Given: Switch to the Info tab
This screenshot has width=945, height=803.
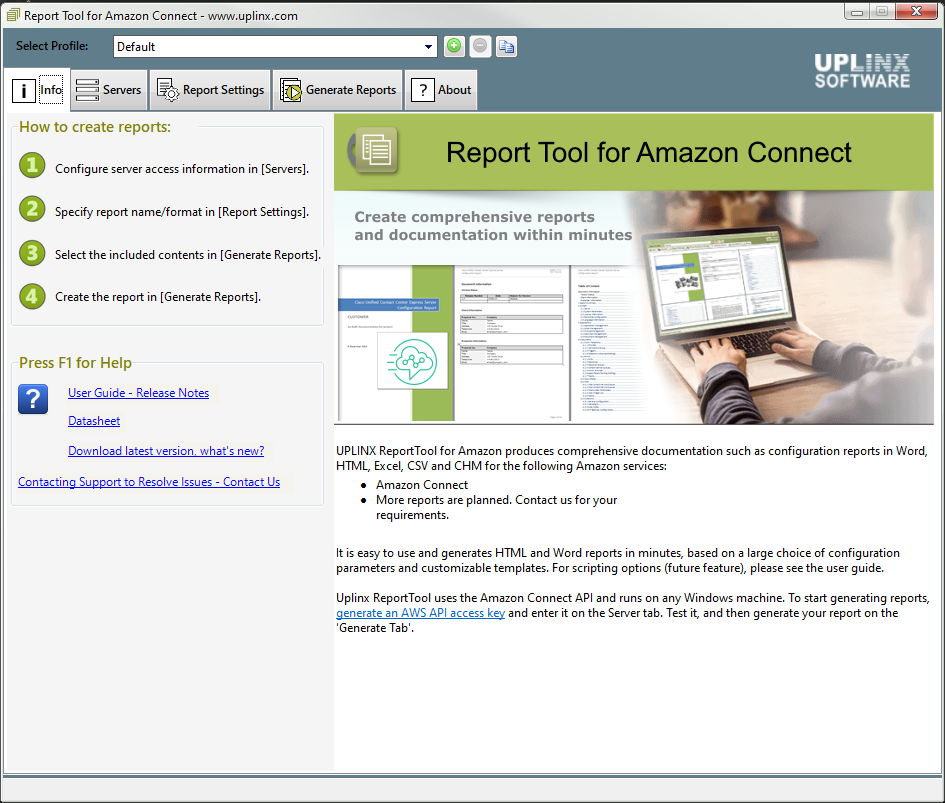Looking at the screenshot, I should click(37, 90).
